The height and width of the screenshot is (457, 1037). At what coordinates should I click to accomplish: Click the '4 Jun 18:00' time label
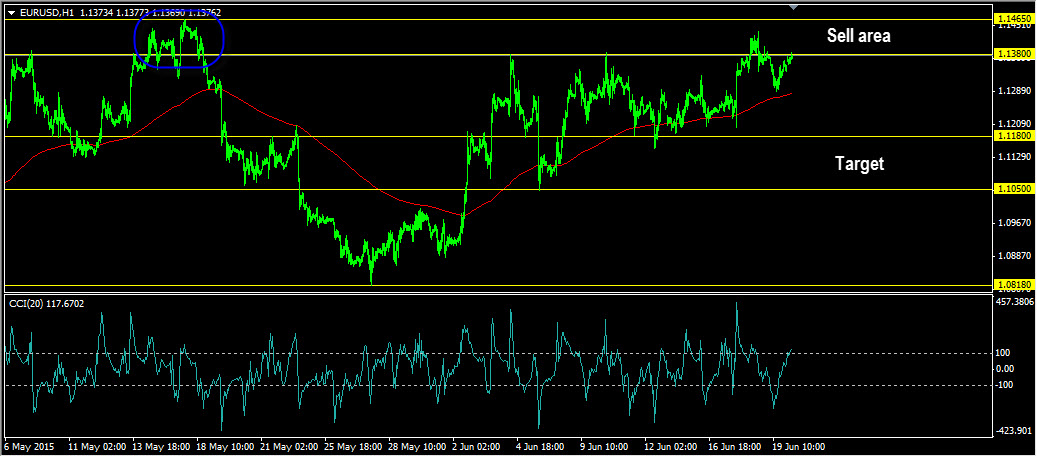click(x=538, y=446)
